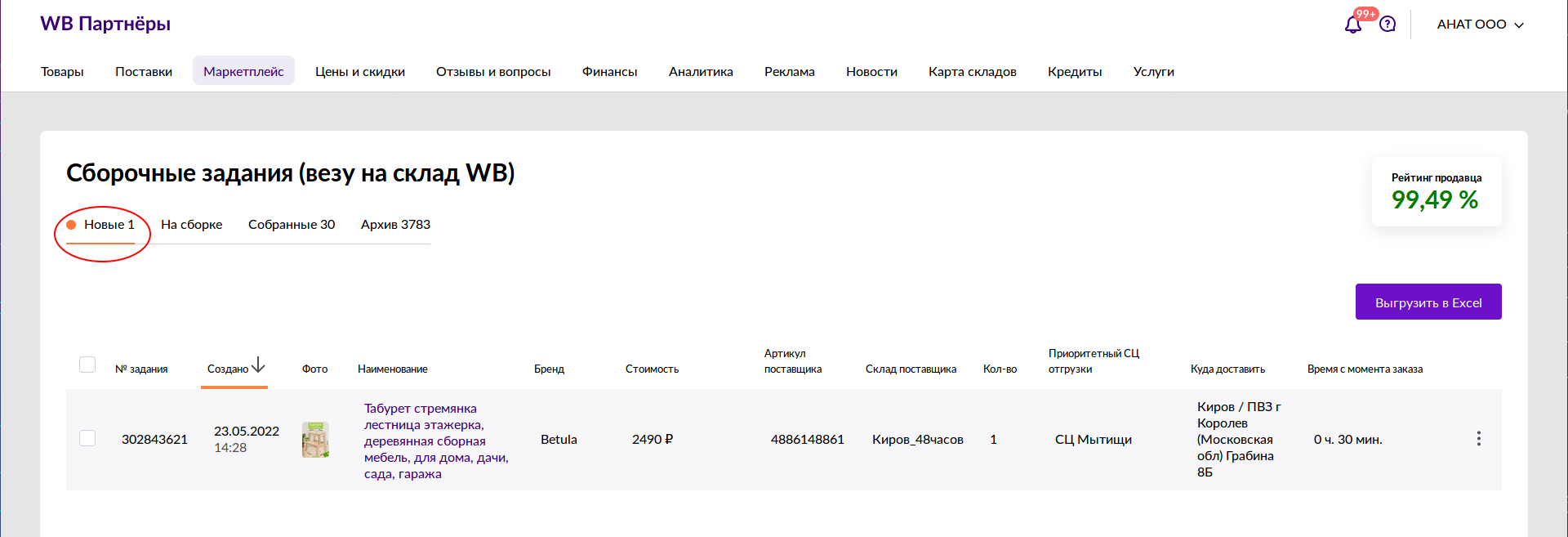Screen dimensions: 1568x537
Task: Click the WB Партнёры logo
Action: click(x=105, y=24)
